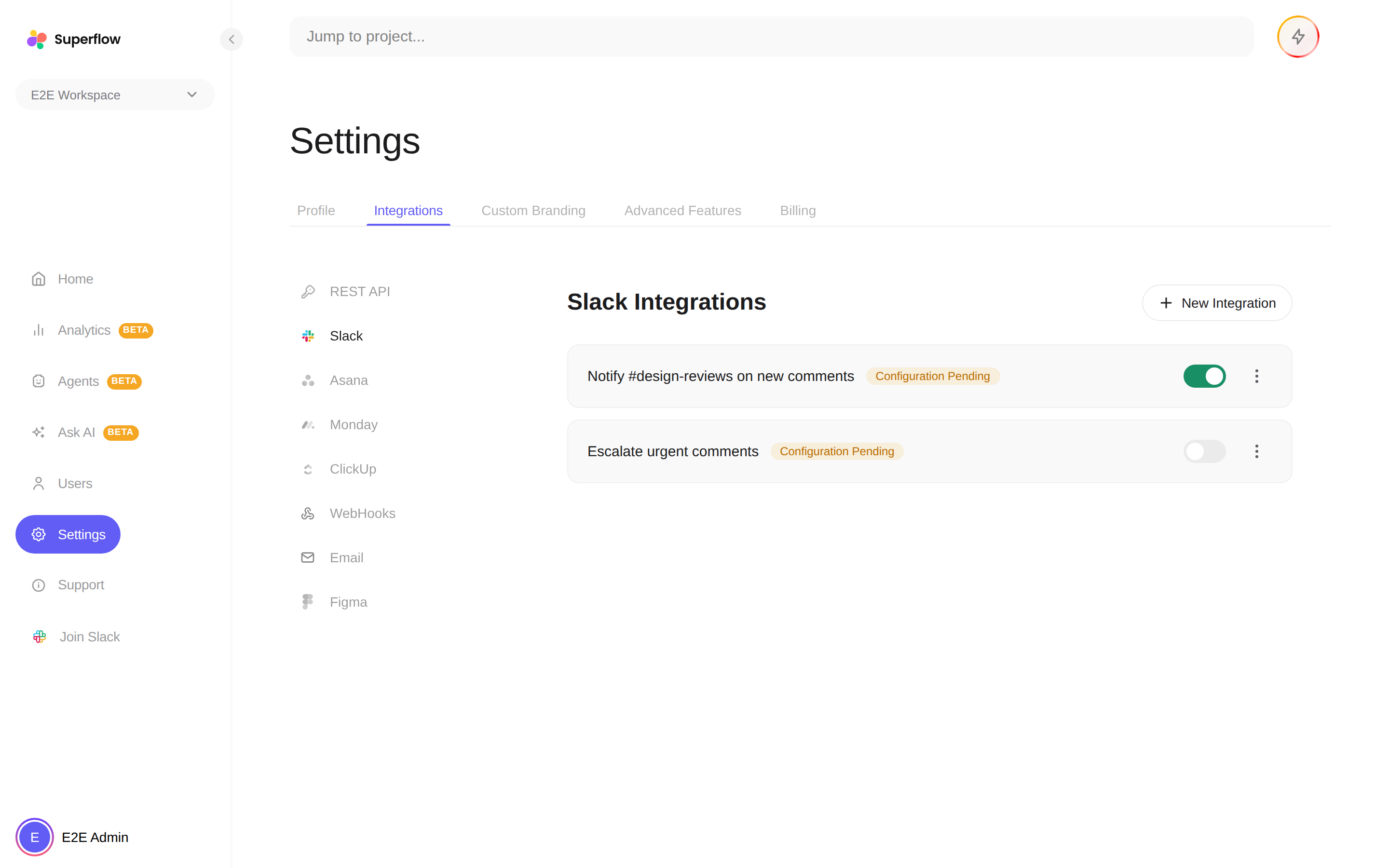This screenshot has height=868, width=1389.
Task: Open the E2E Workspace dropdown
Action: pos(115,95)
